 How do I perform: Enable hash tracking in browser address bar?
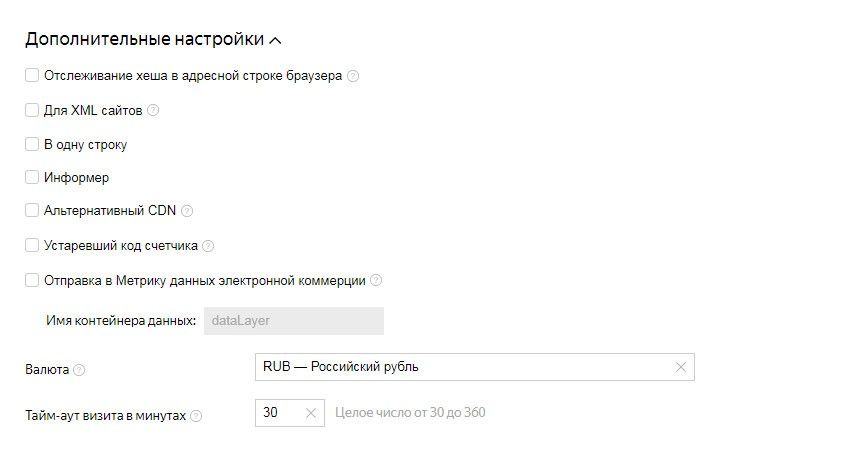[x=32, y=75]
